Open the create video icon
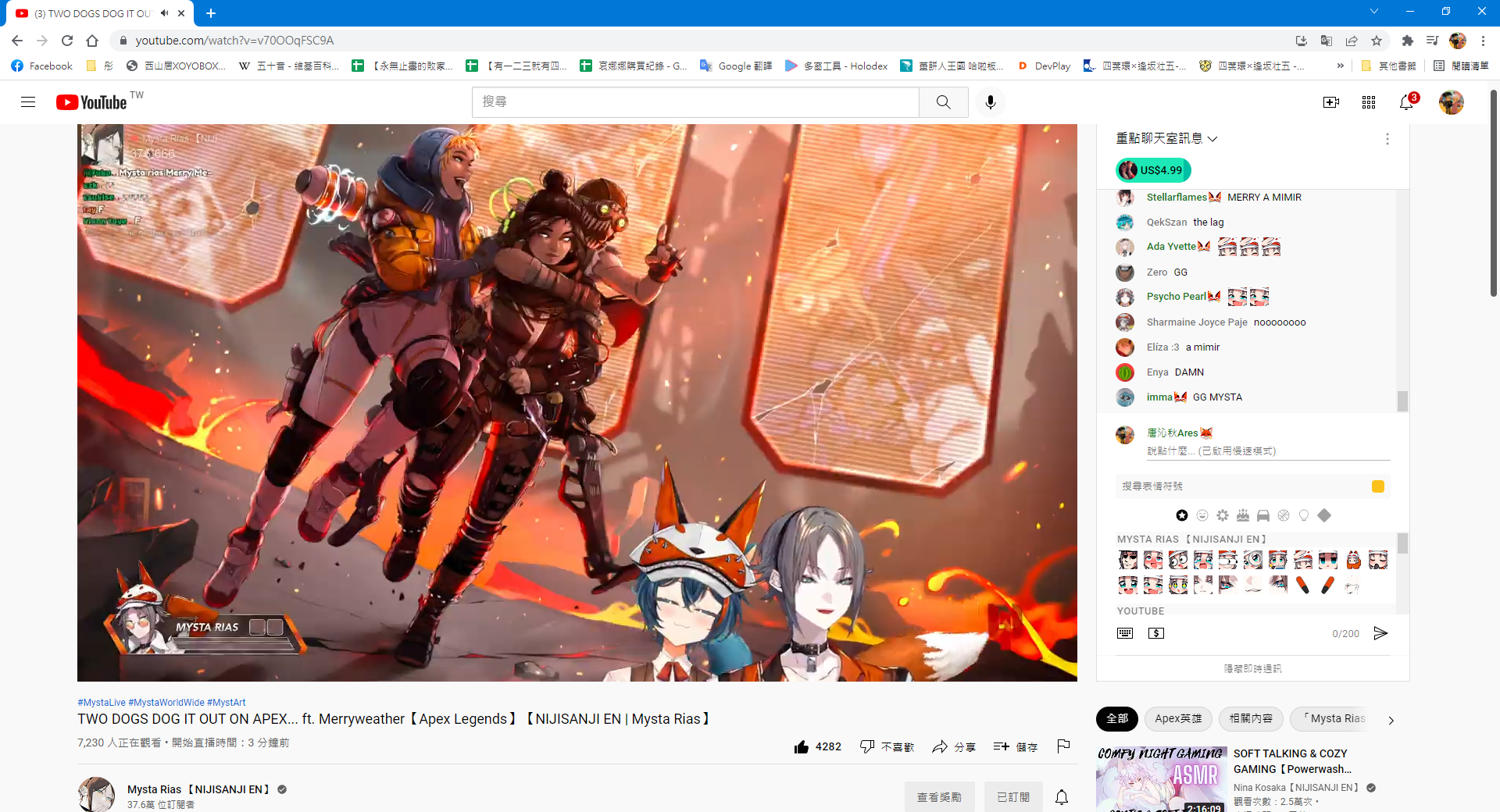Viewport: 1500px width, 812px height. click(x=1331, y=102)
